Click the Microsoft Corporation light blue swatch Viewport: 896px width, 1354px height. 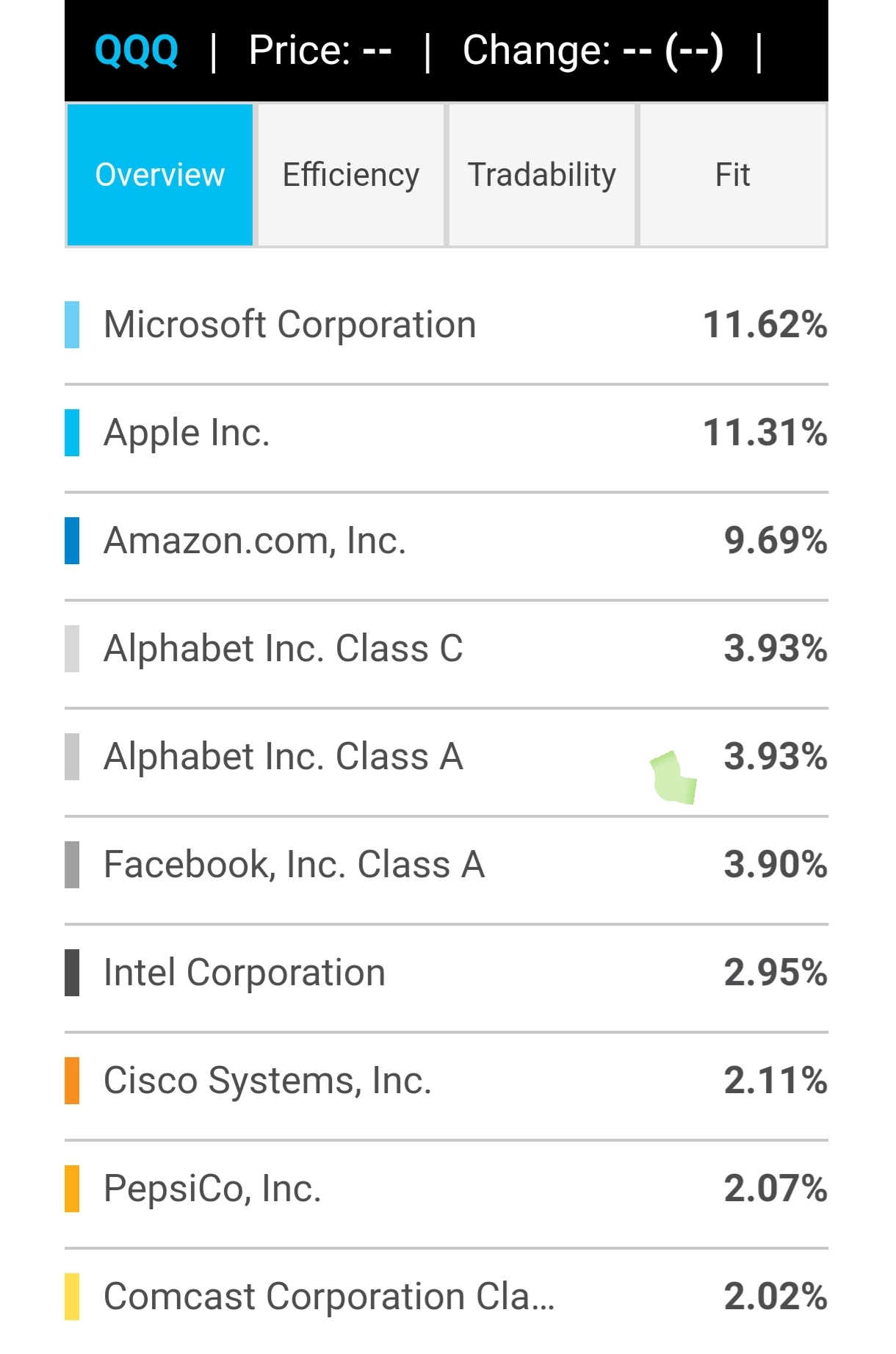coord(72,325)
